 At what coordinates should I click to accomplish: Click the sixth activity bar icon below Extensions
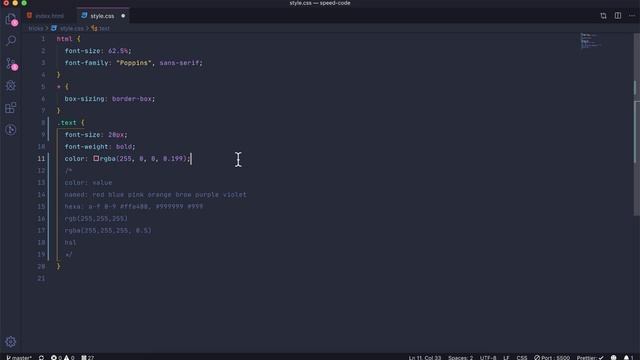pyautogui.click(x=11, y=130)
